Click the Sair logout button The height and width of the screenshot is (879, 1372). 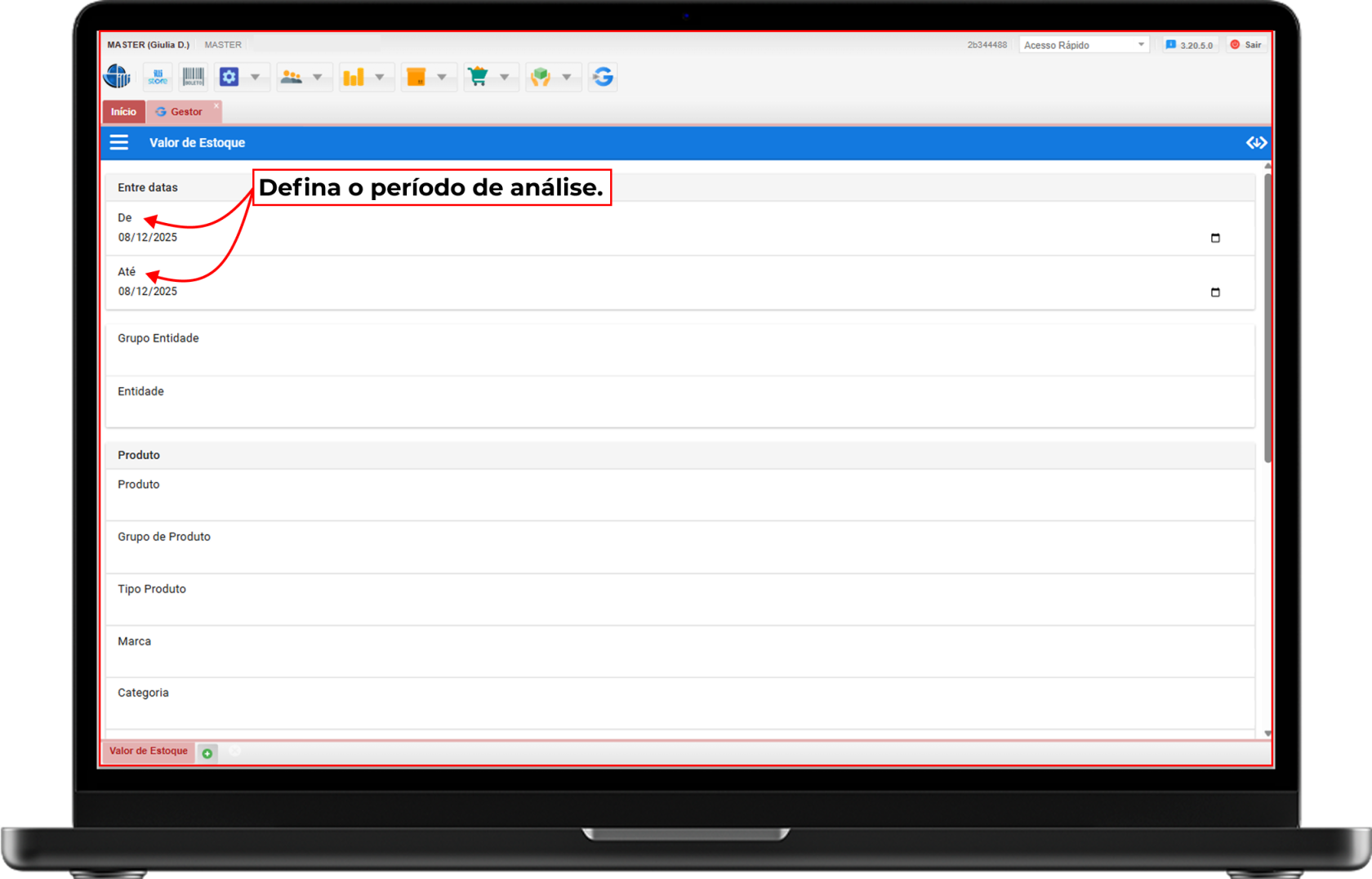click(1246, 45)
